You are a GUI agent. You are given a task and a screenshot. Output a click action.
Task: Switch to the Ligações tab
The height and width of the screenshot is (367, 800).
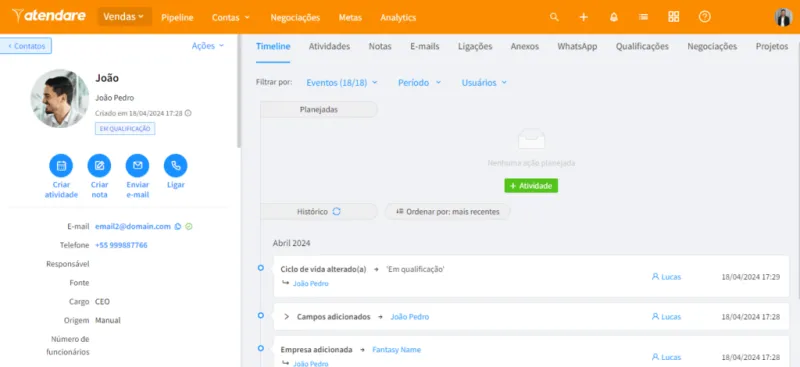(475, 46)
